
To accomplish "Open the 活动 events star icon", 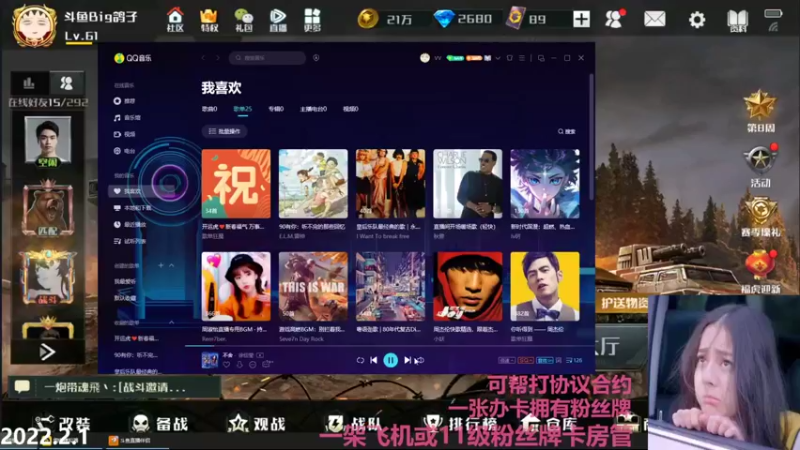I will point(760,165).
